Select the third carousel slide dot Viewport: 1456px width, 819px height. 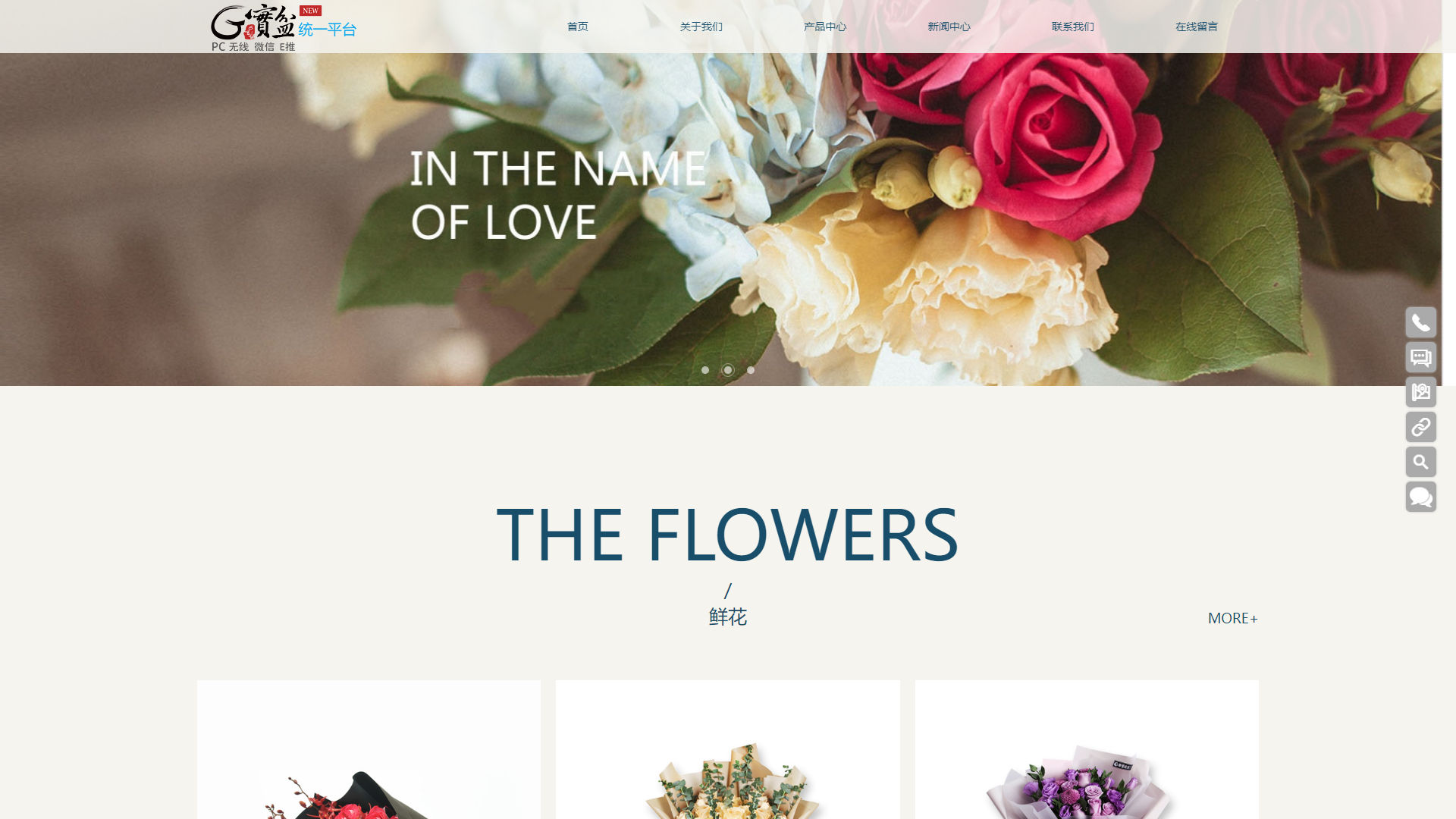[x=751, y=370]
